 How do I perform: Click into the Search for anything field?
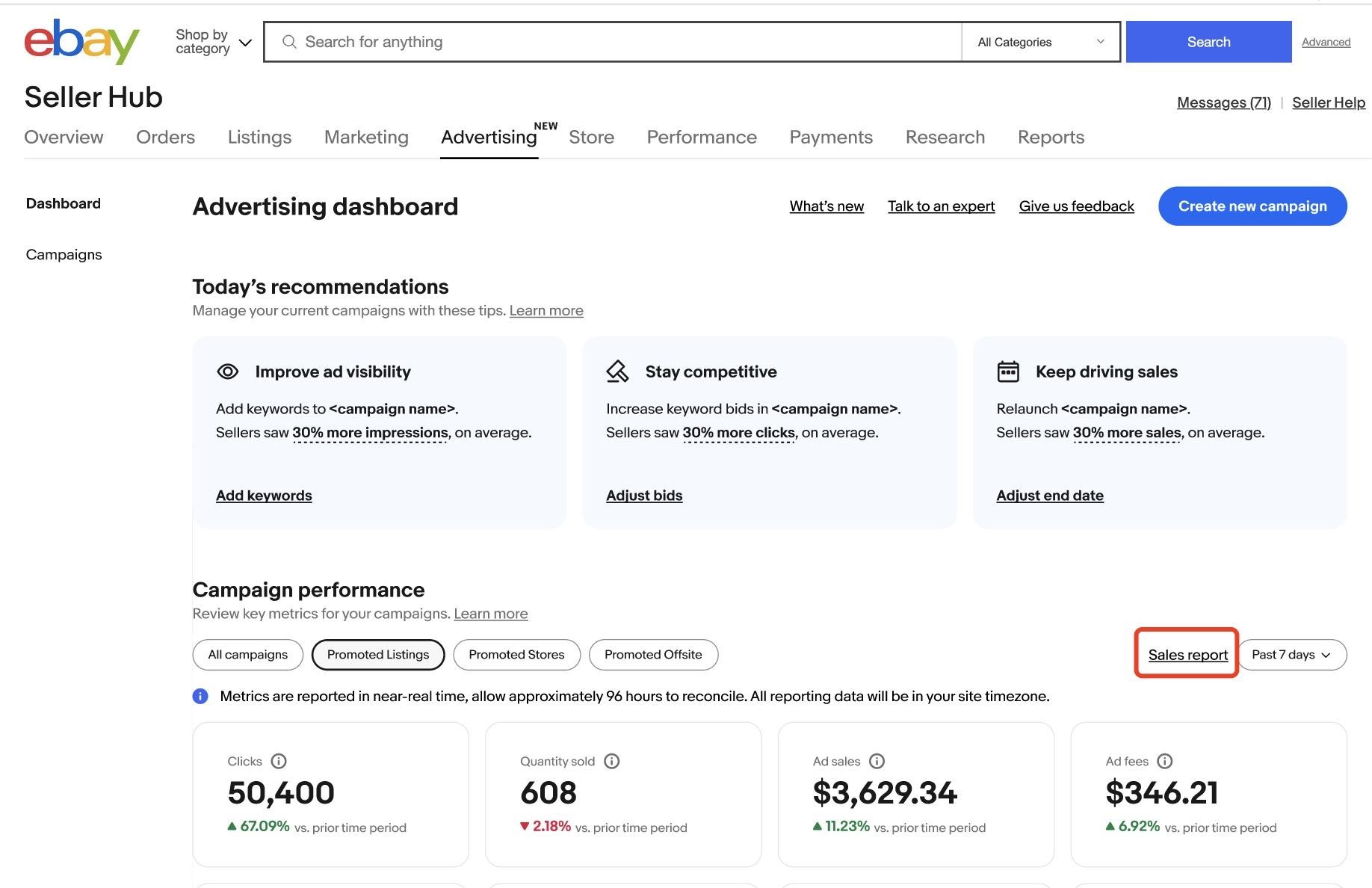(613, 42)
